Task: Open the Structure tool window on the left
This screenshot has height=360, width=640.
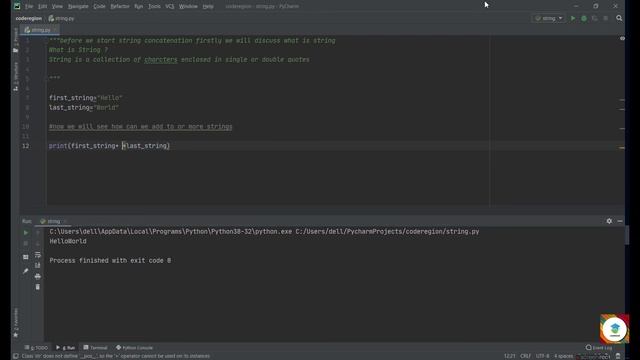Action: point(16,76)
